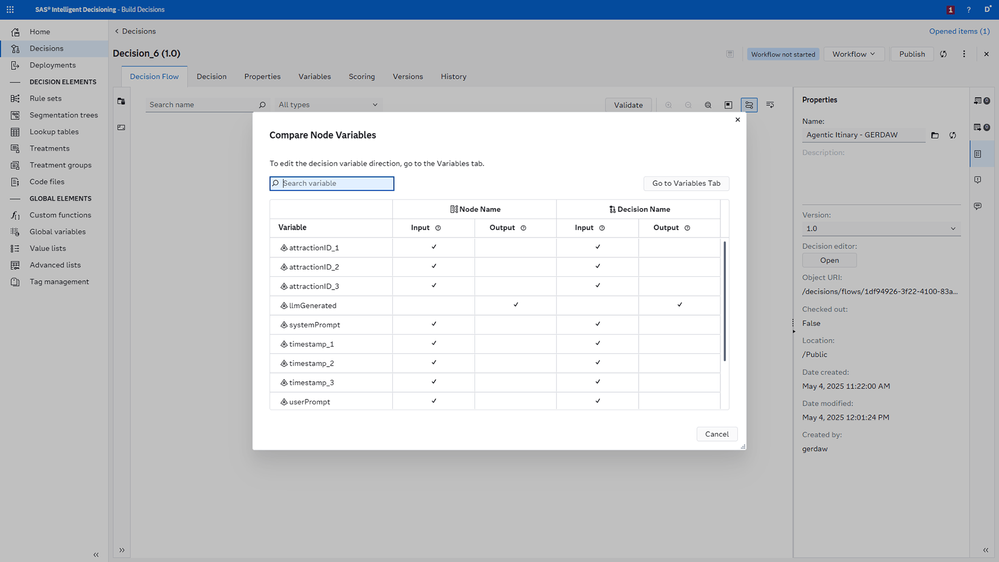Click the zoom in magnifier toolbar icon
Image resolution: width=999 pixels, height=562 pixels.
pyautogui.click(x=668, y=105)
